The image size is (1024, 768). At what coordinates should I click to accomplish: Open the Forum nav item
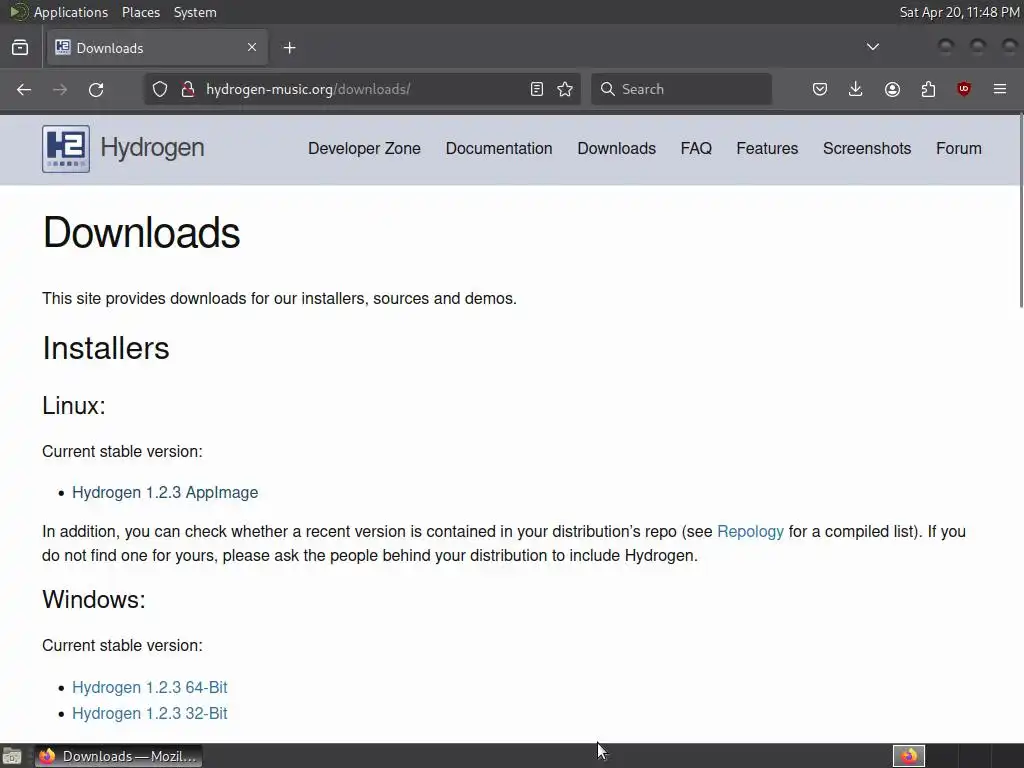[x=959, y=148]
